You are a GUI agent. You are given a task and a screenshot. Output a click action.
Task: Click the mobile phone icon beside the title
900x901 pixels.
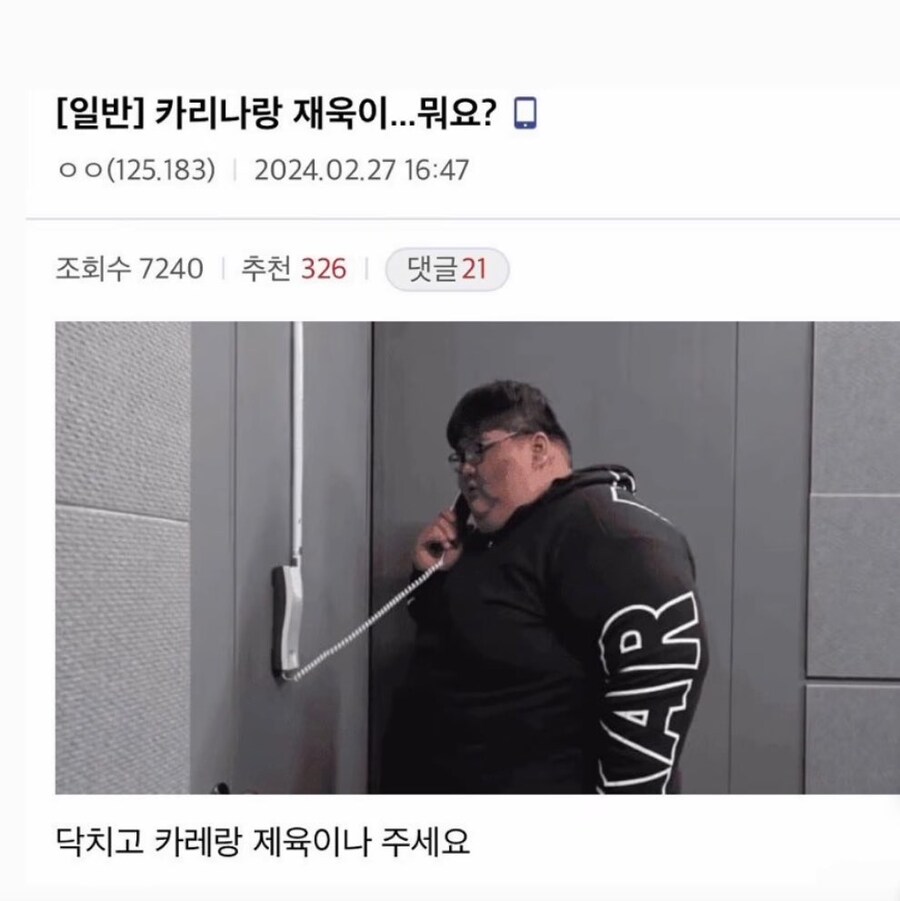pos(525,113)
